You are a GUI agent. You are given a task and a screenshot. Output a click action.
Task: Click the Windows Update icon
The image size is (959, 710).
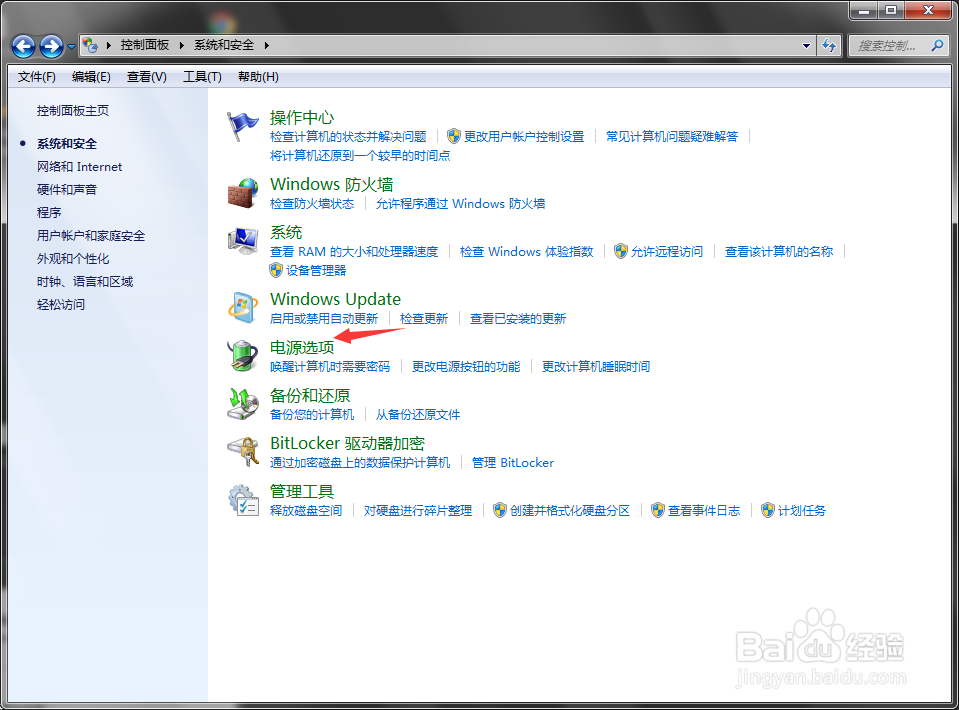[243, 308]
